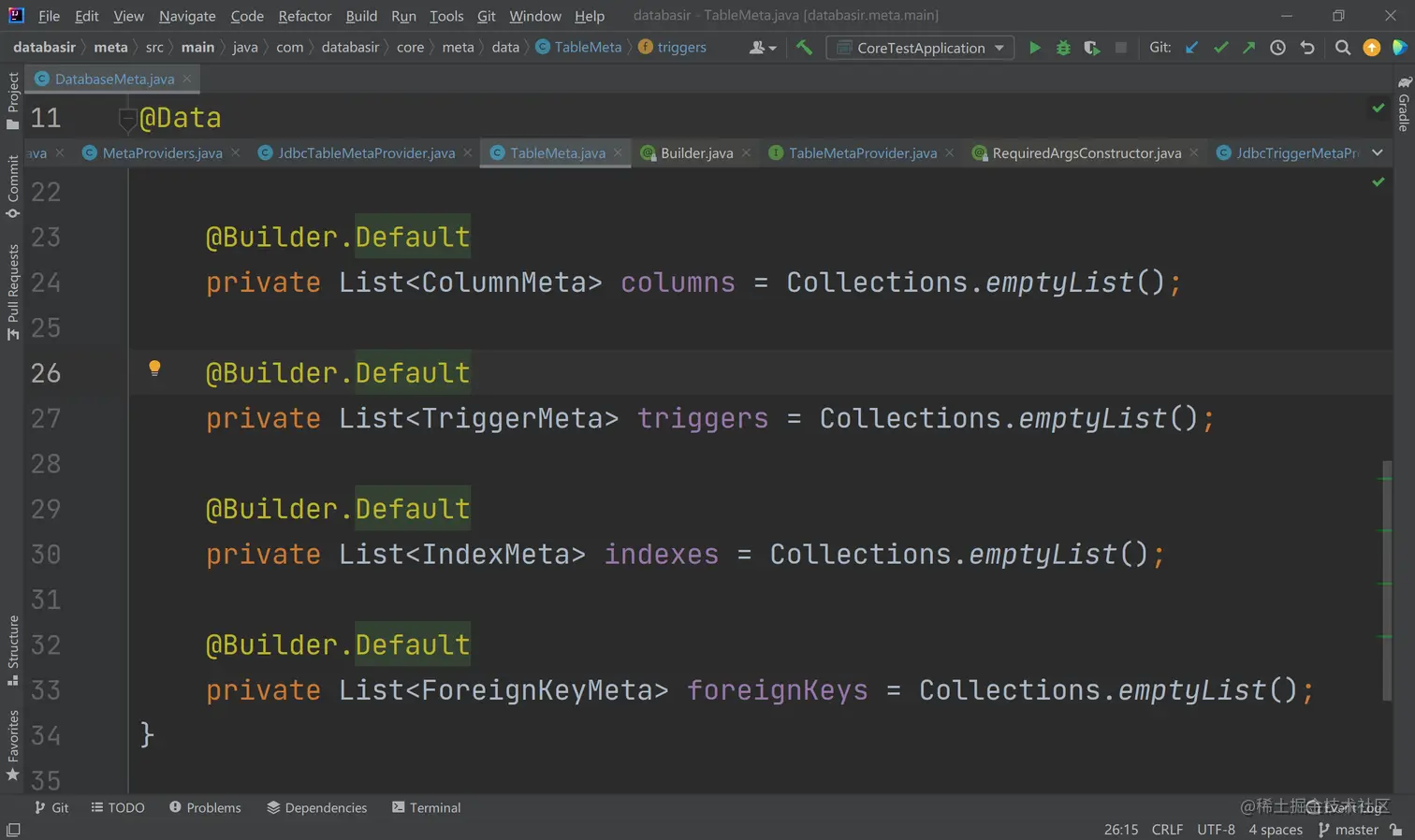
Task: Switch to the MetaProviders.java tab
Action: [x=162, y=152]
